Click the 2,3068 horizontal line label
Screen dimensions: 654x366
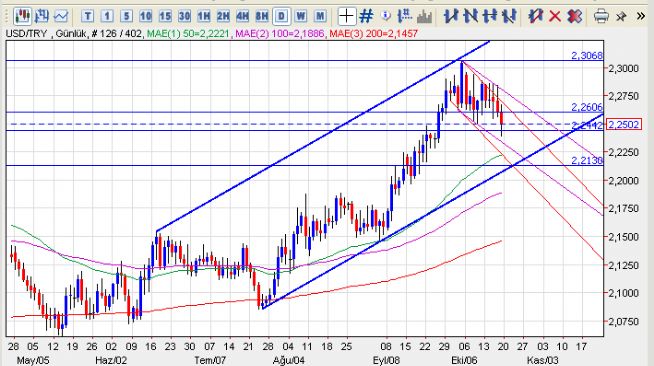coord(587,55)
